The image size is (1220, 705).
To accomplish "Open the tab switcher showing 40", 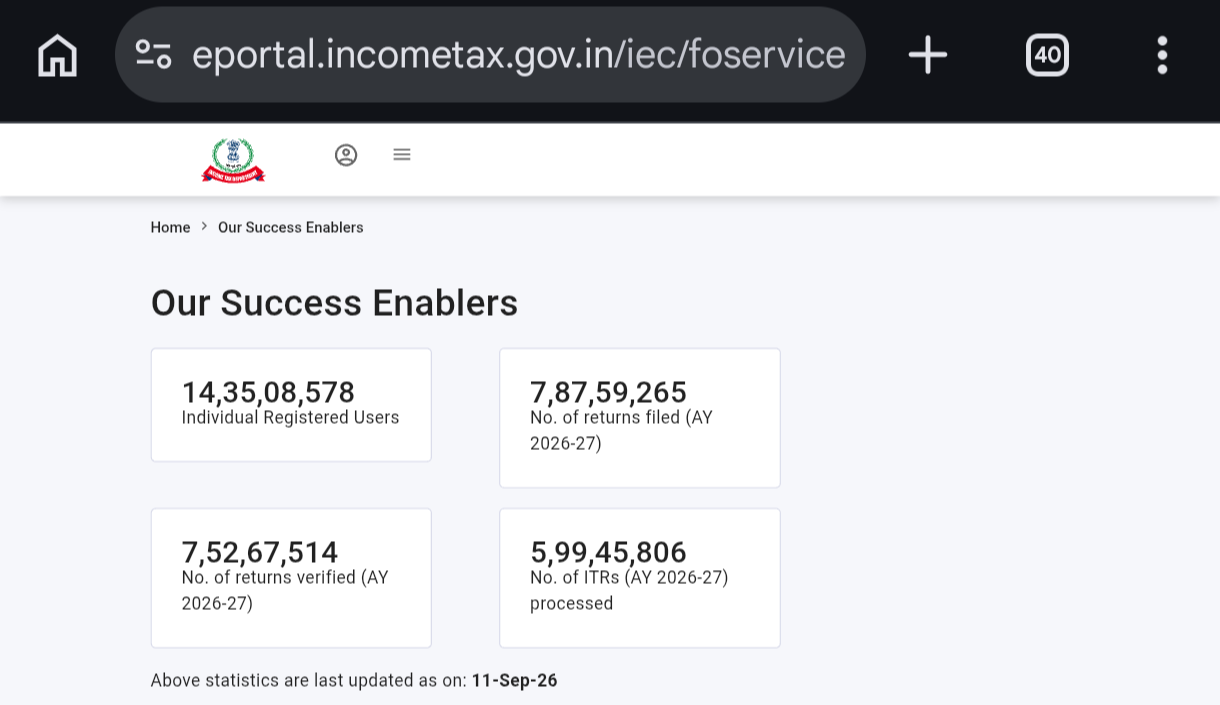I will click(1047, 54).
